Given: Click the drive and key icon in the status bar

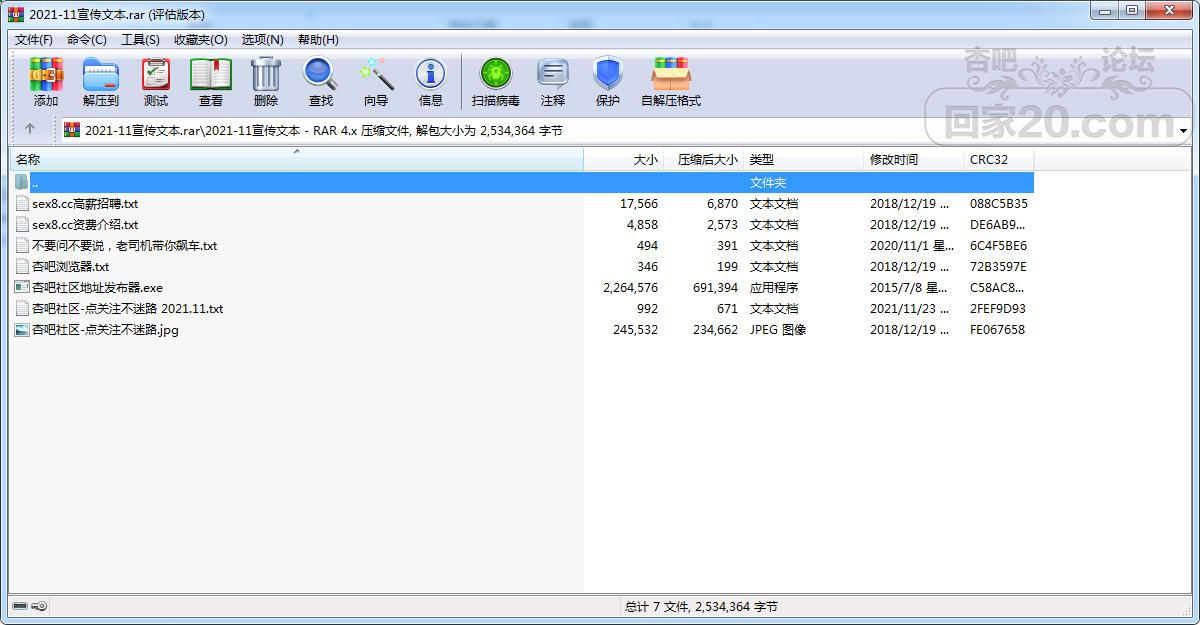Looking at the screenshot, I should (29, 606).
